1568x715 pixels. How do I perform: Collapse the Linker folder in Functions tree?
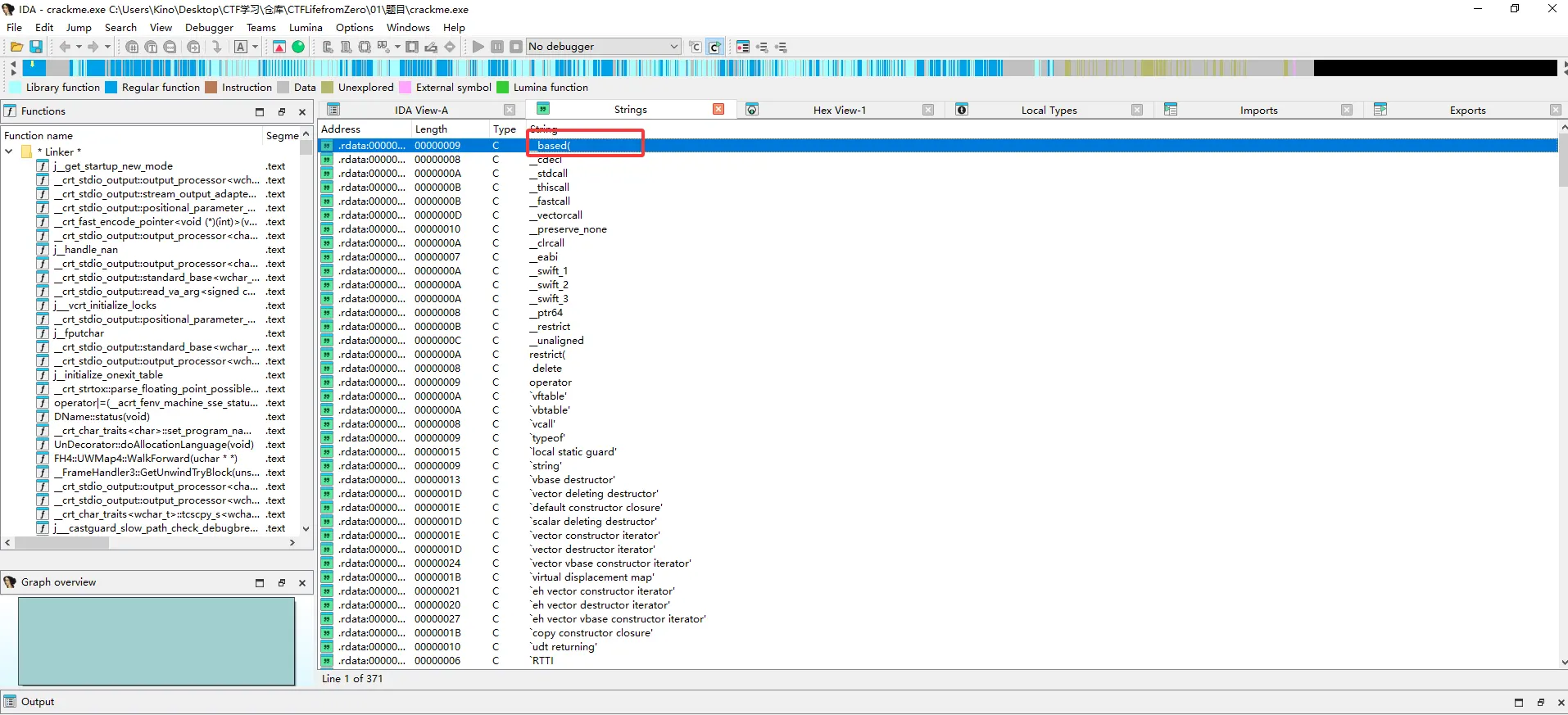coord(9,152)
